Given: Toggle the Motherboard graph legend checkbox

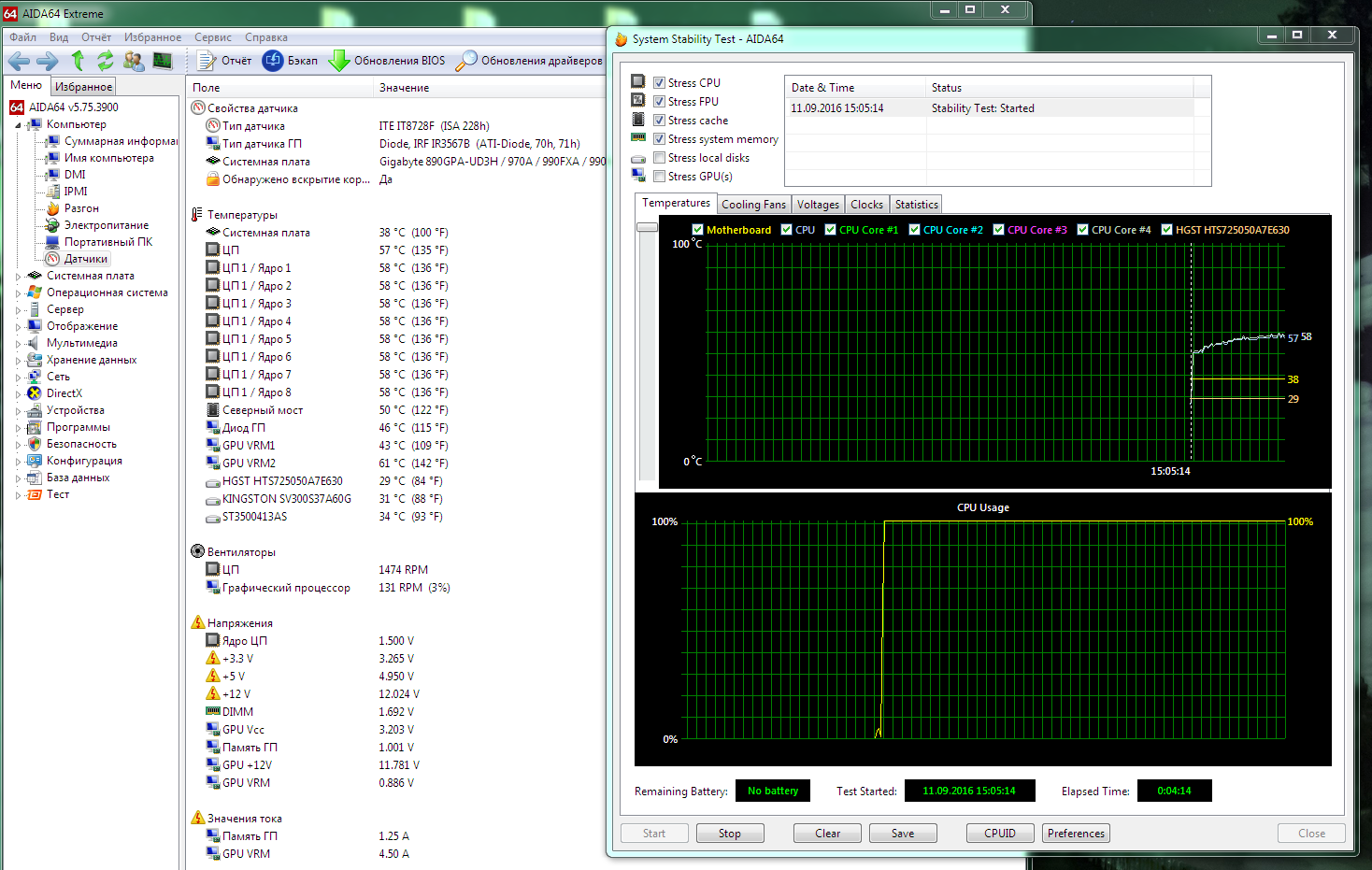Looking at the screenshot, I should (697, 230).
